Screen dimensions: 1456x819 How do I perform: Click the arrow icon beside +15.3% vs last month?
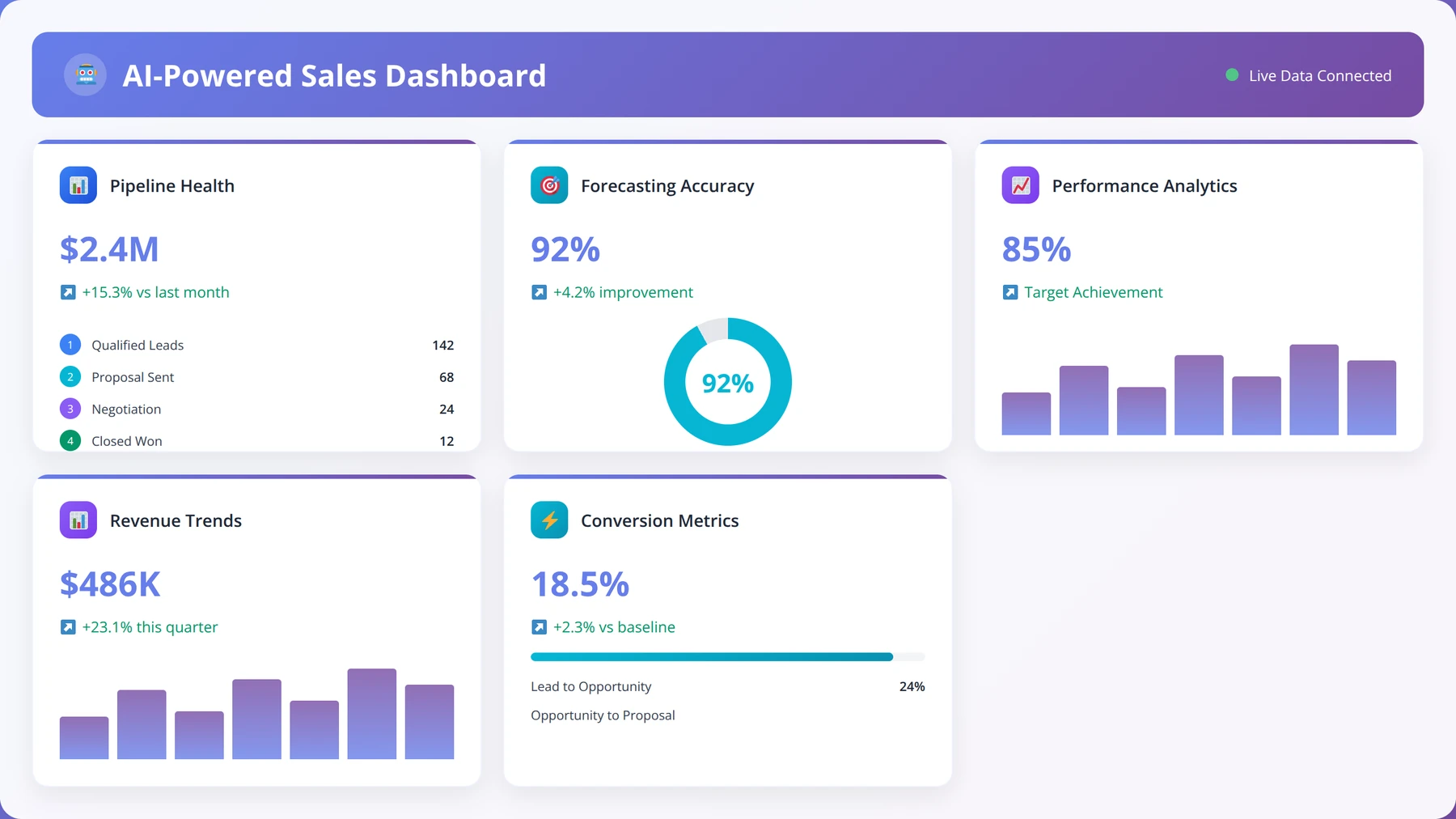(x=68, y=292)
